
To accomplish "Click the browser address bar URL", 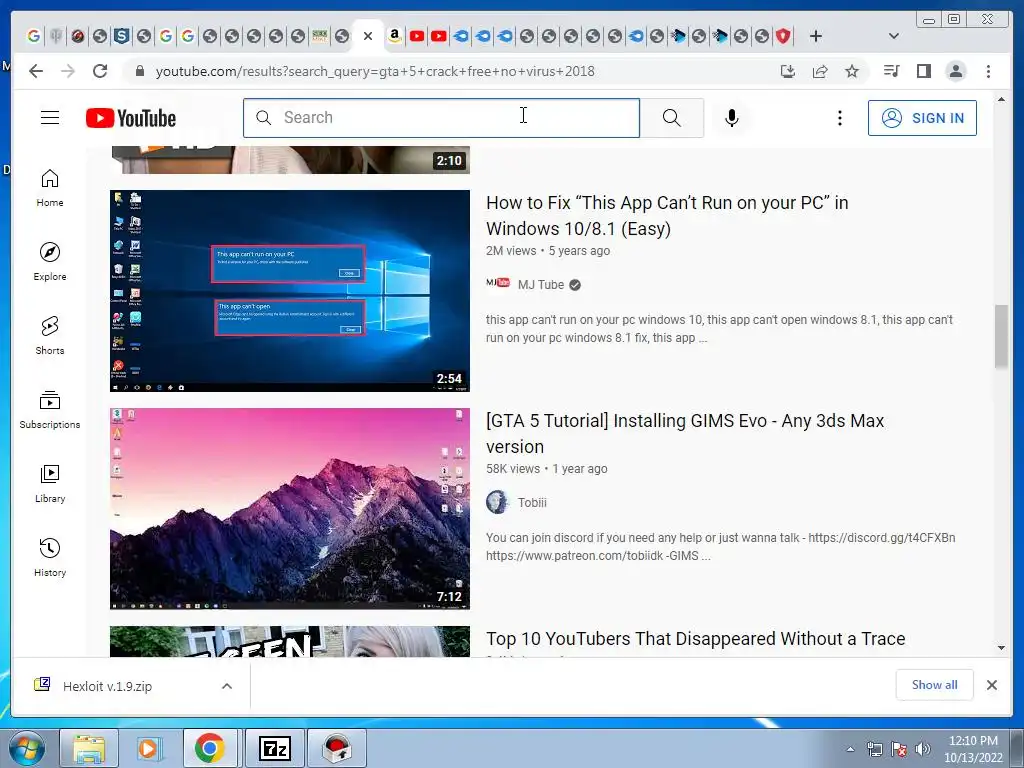I will click(x=375, y=71).
